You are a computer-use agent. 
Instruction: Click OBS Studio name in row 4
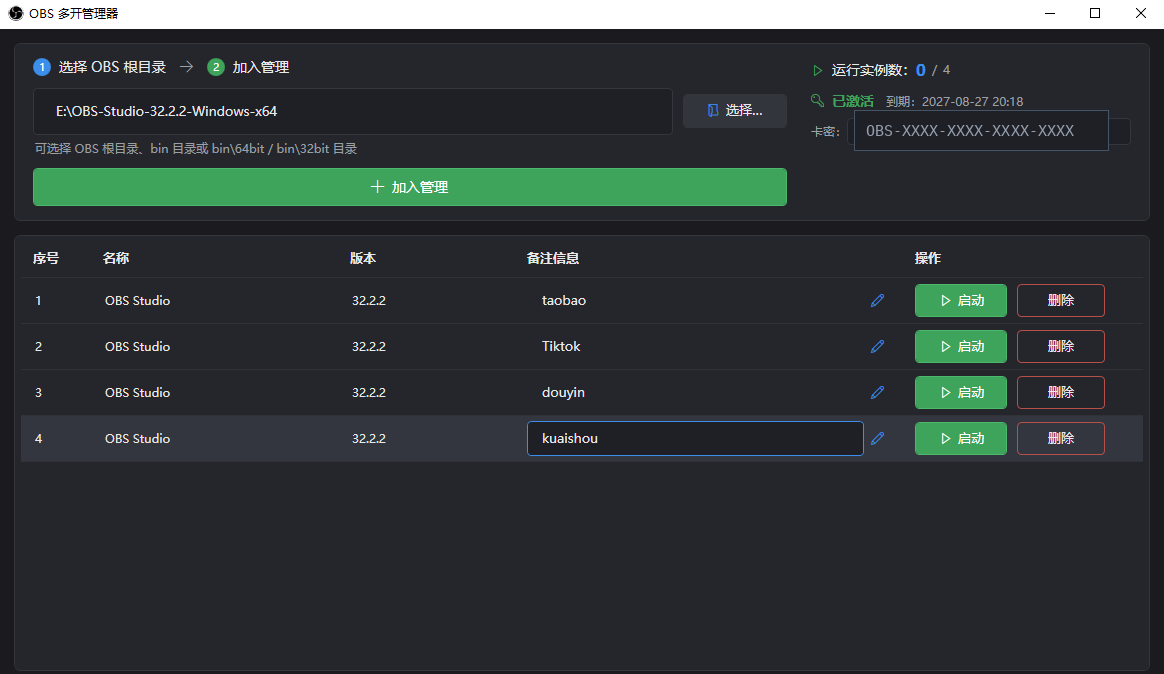[x=137, y=439]
